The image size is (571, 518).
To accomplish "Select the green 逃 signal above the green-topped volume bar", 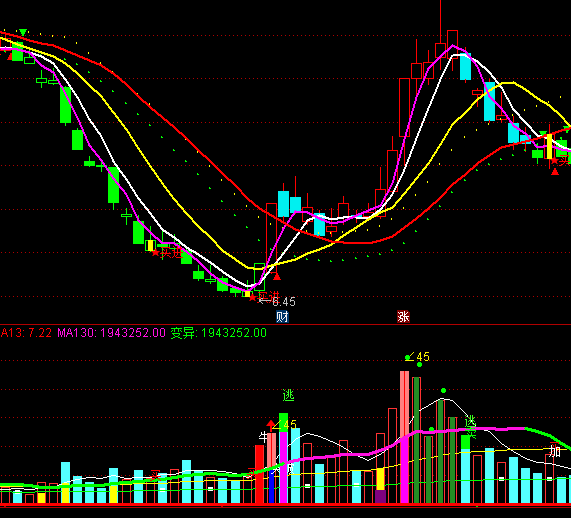I will click(288, 395).
